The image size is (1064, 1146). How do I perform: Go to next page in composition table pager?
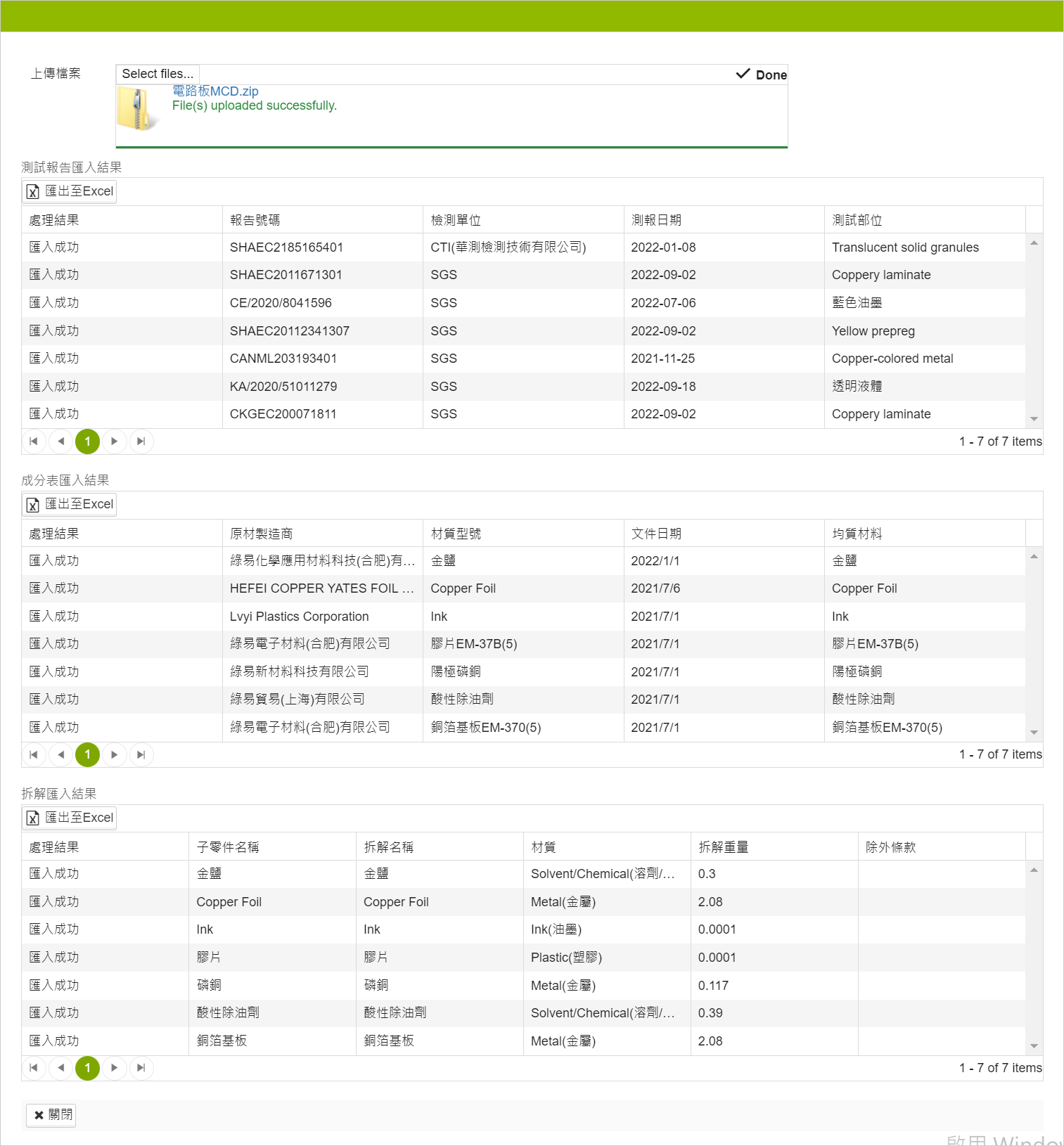(115, 754)
